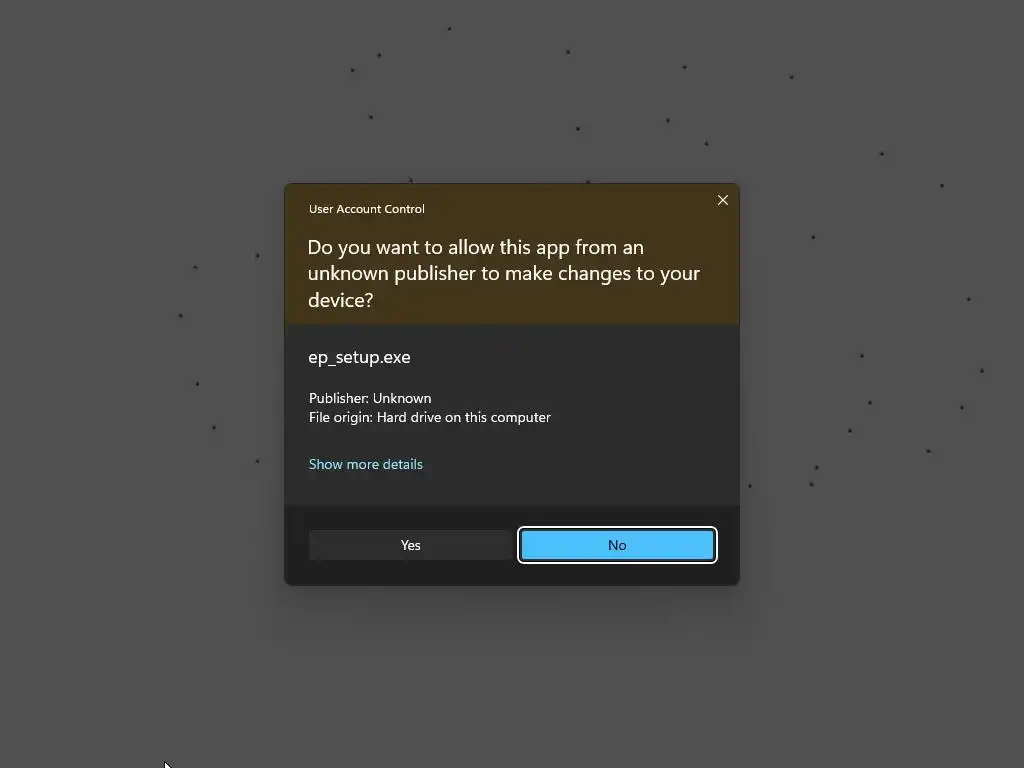Click the User Account Control title text

pyautogui.click(x=366, y=209)
